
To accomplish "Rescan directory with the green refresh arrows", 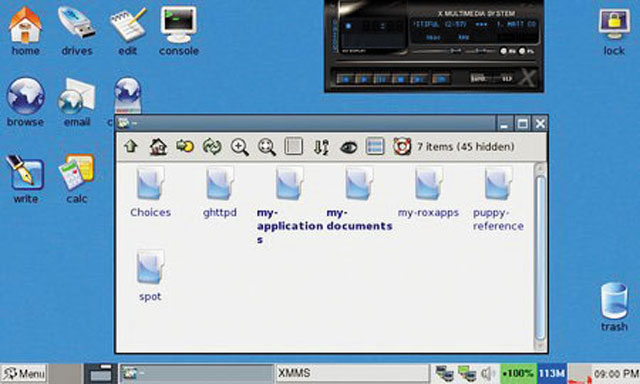I will [x=212, y=146].
